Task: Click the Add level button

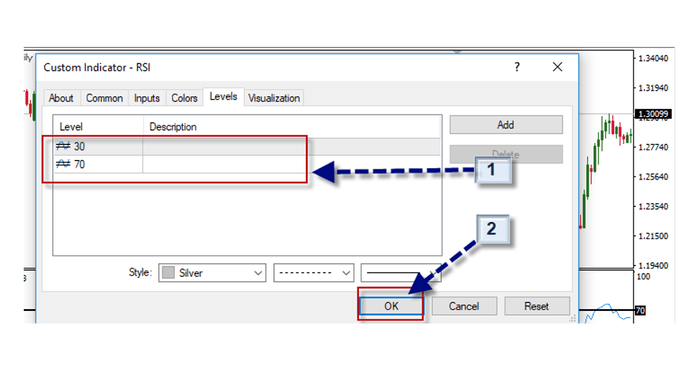Action: tap(506, 125)
